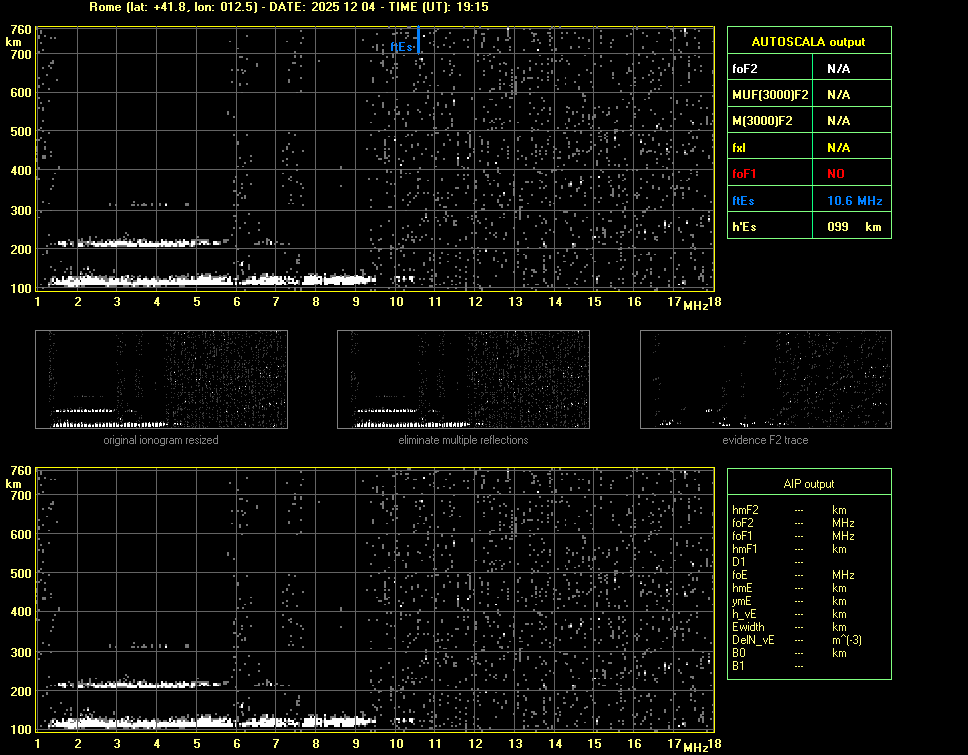
Task: Open the original ionogram resized thumbnail
Action: point(161,380)
